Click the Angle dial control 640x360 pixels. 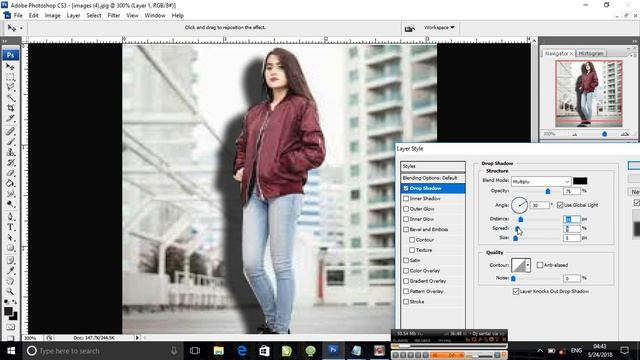click(x=519, y=205)
